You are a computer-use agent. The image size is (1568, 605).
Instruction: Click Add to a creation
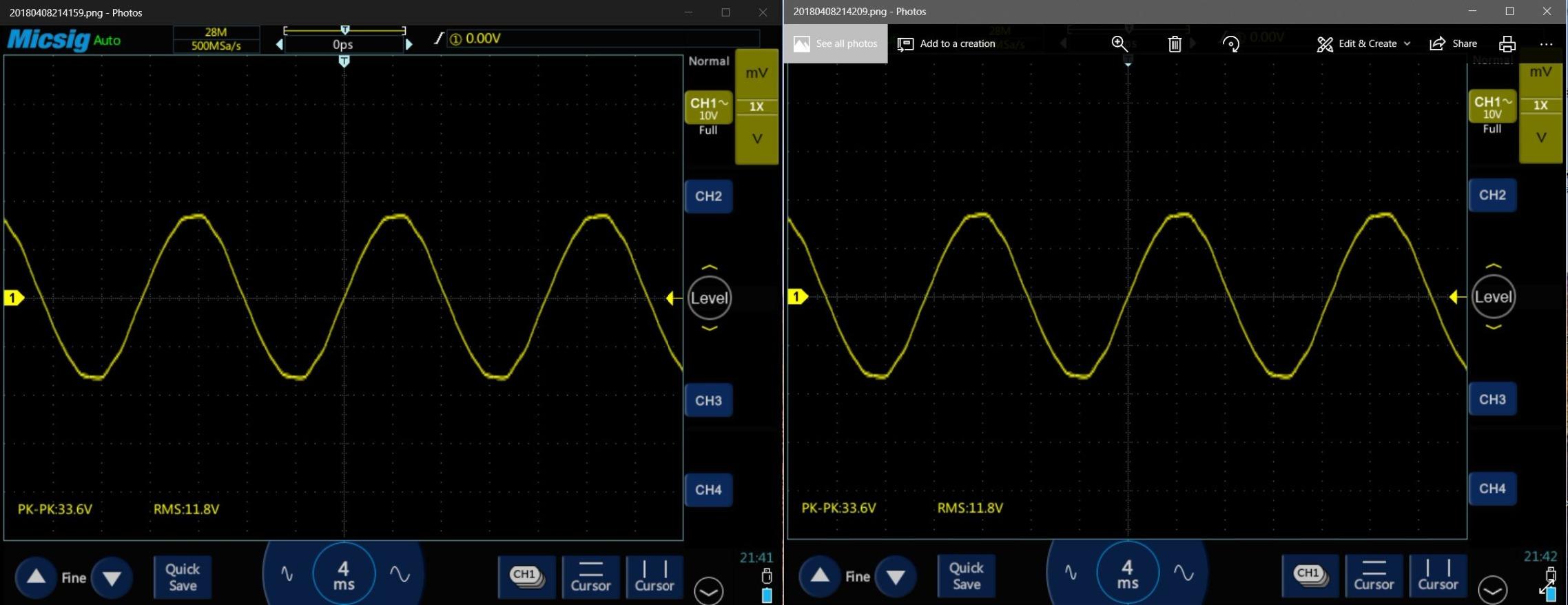[946, 43]
